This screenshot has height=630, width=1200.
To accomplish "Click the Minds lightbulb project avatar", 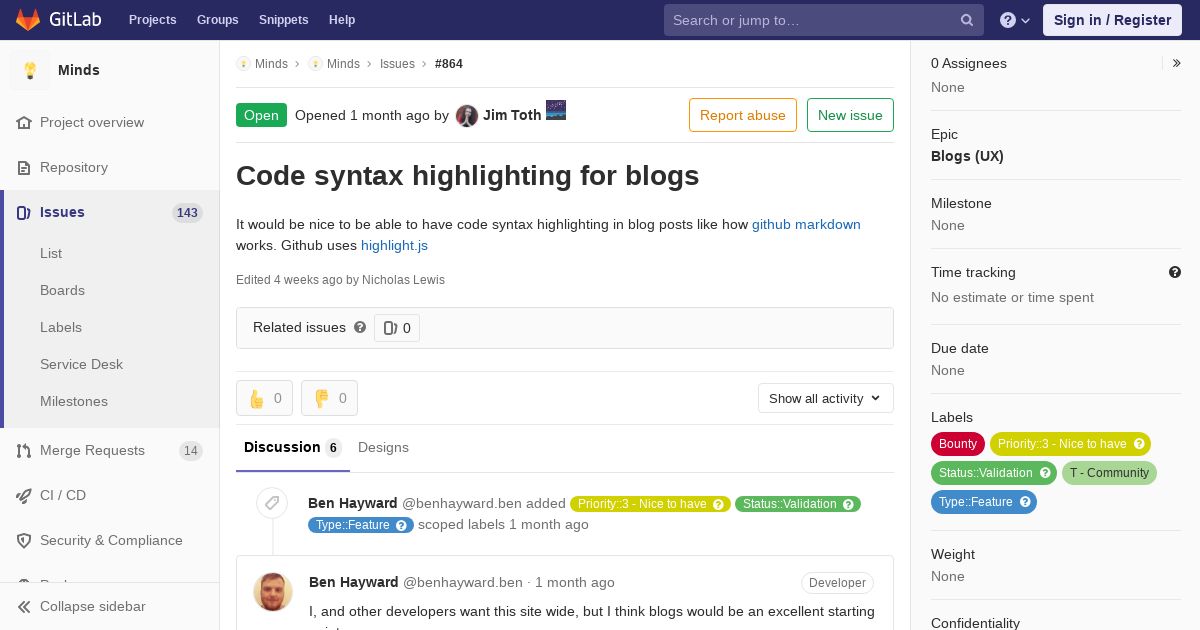I will click(30, 70).
